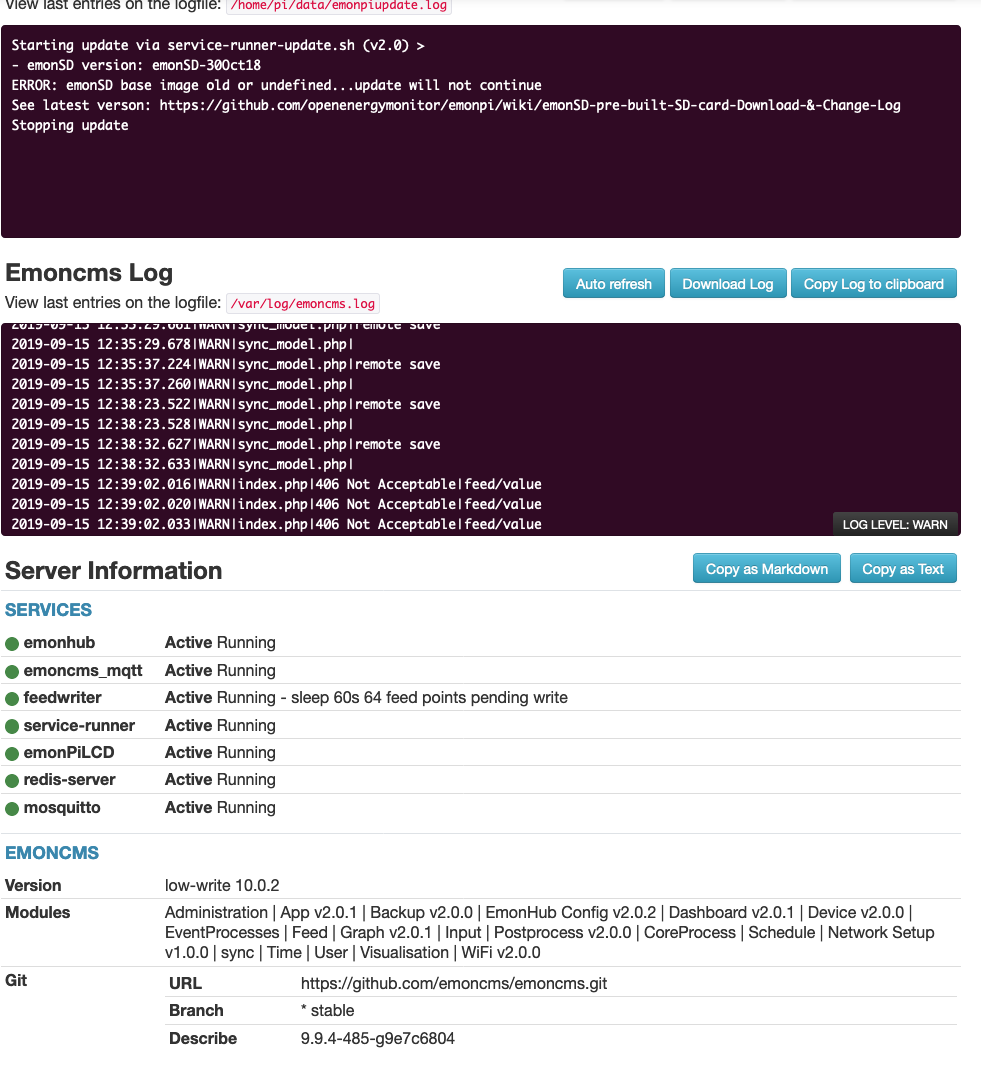The image size is (981, 1079).
Task: Click the emonhub service name
Action: 59,642
